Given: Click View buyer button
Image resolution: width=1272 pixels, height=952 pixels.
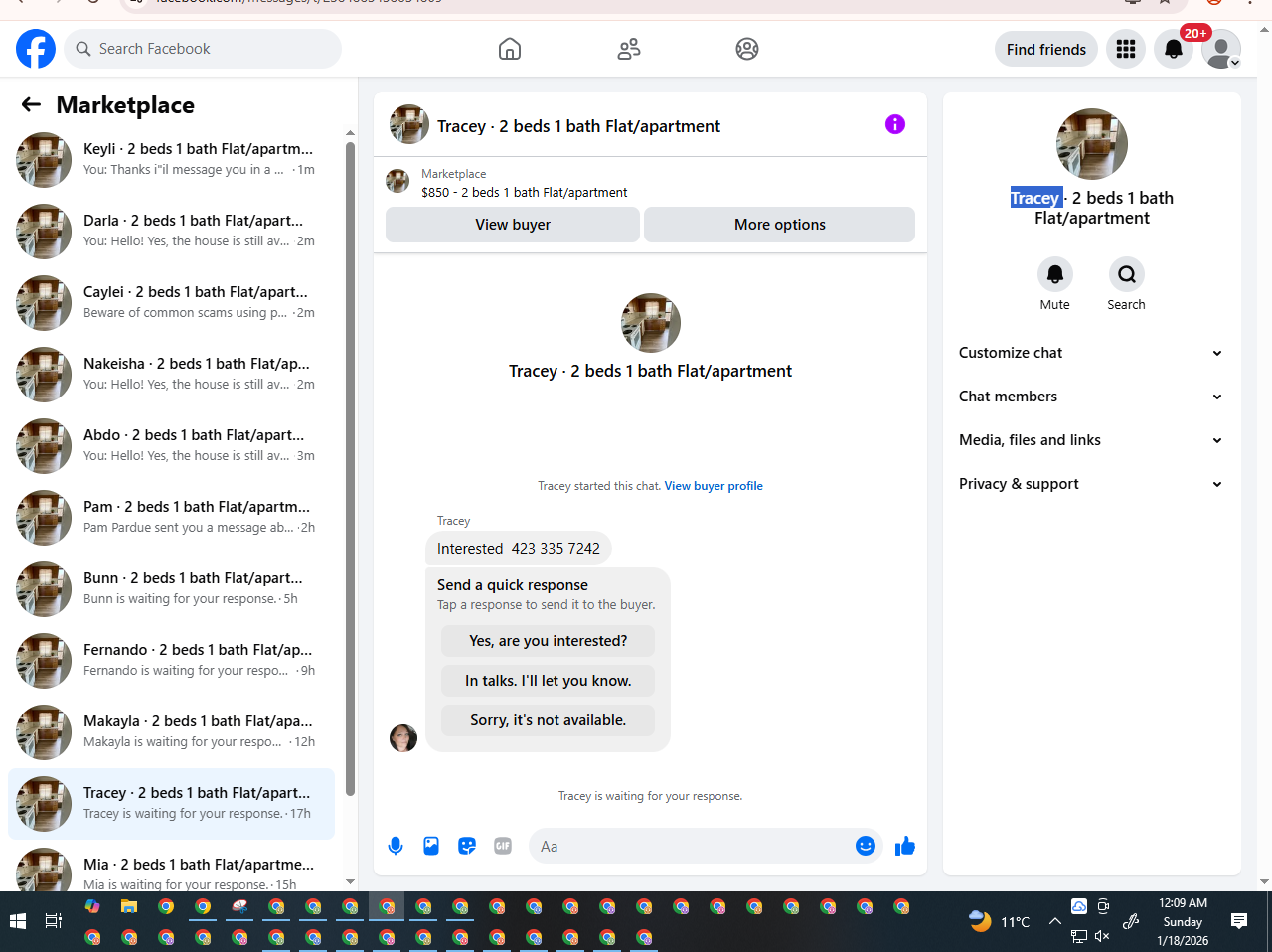Looking at the screenshot, I should click(513, 225).
